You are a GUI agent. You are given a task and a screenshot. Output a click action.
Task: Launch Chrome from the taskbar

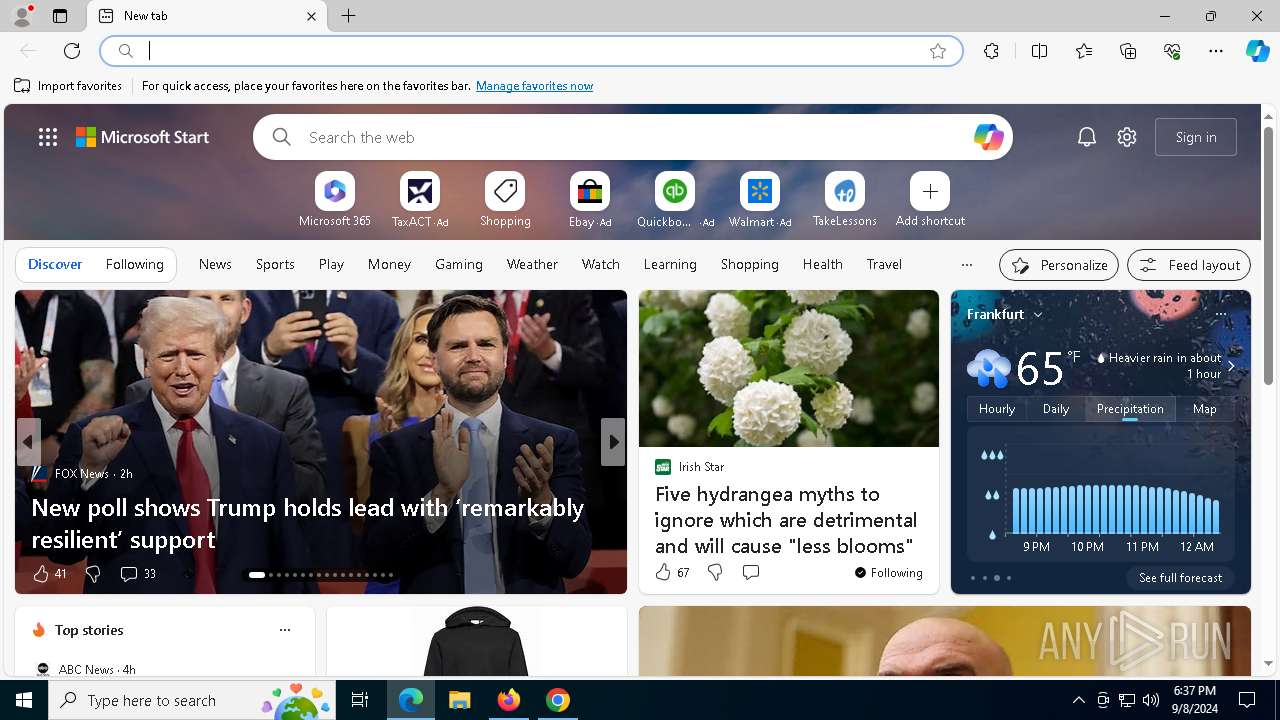point(558,700)
